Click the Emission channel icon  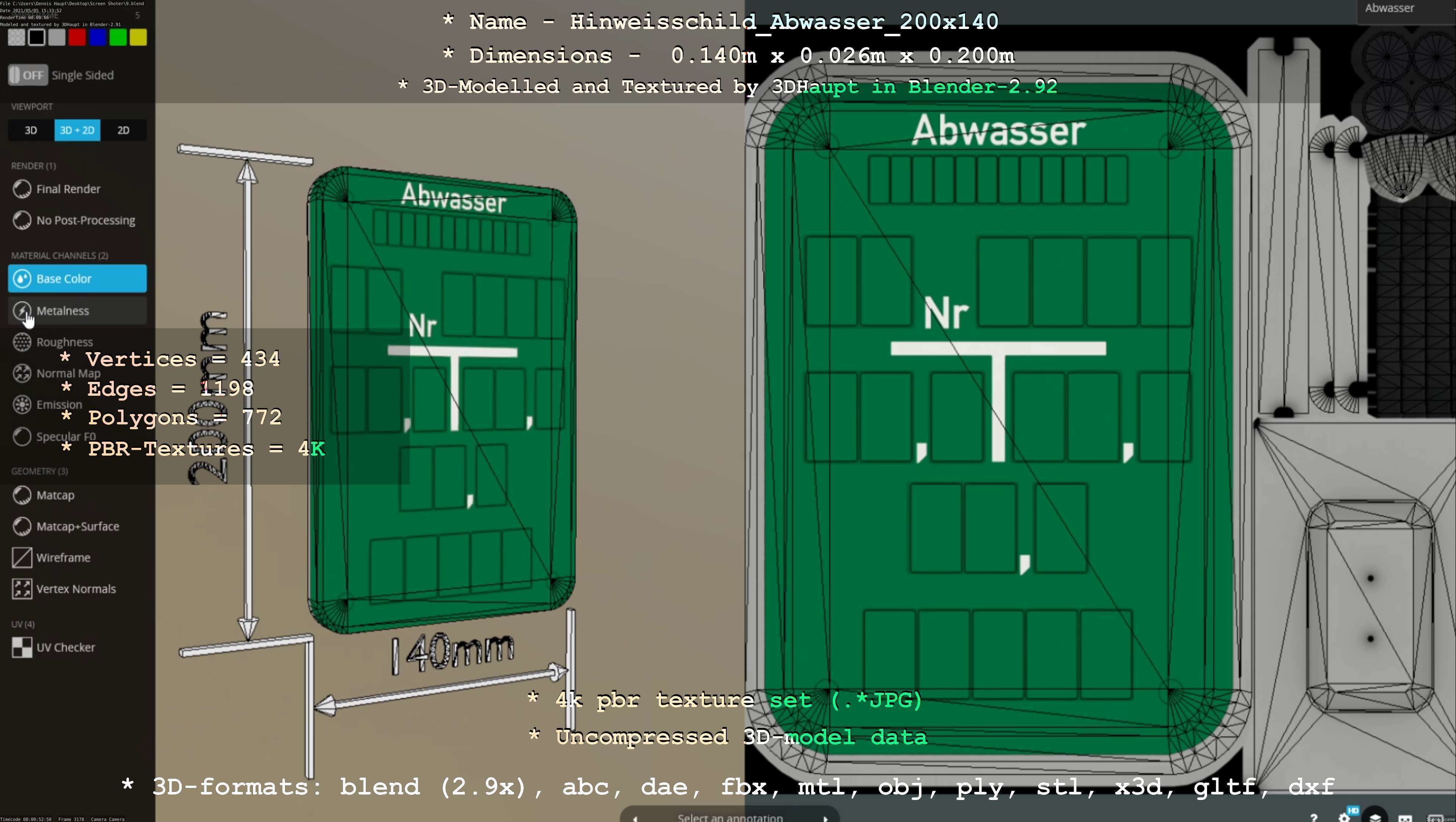pos(22,405)
